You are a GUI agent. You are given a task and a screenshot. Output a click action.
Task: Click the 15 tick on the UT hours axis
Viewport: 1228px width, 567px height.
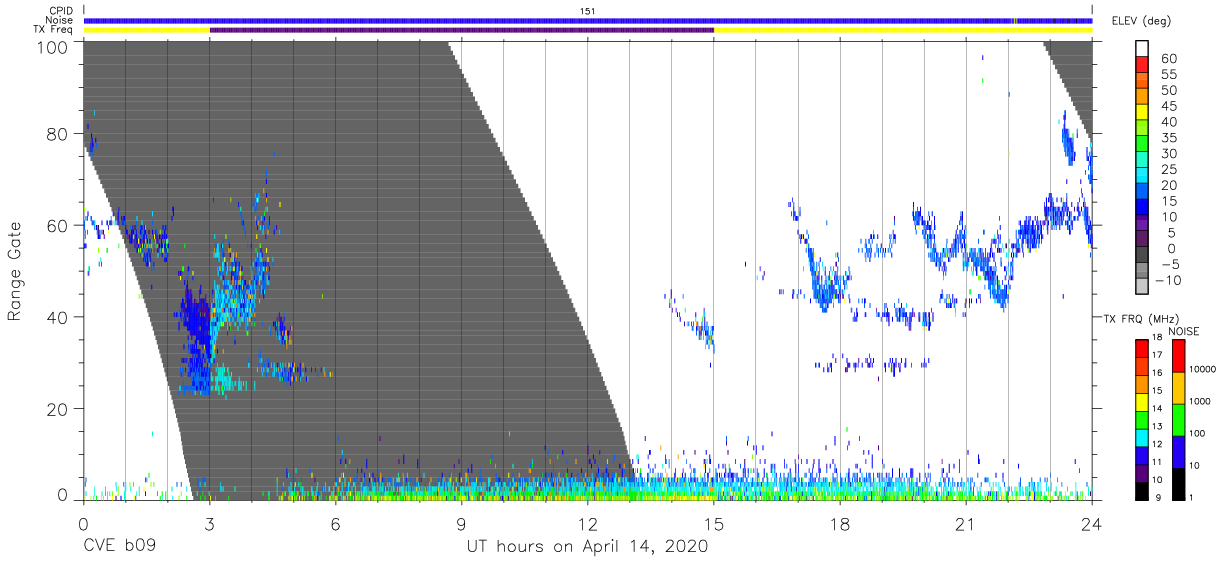pos(714,523)
